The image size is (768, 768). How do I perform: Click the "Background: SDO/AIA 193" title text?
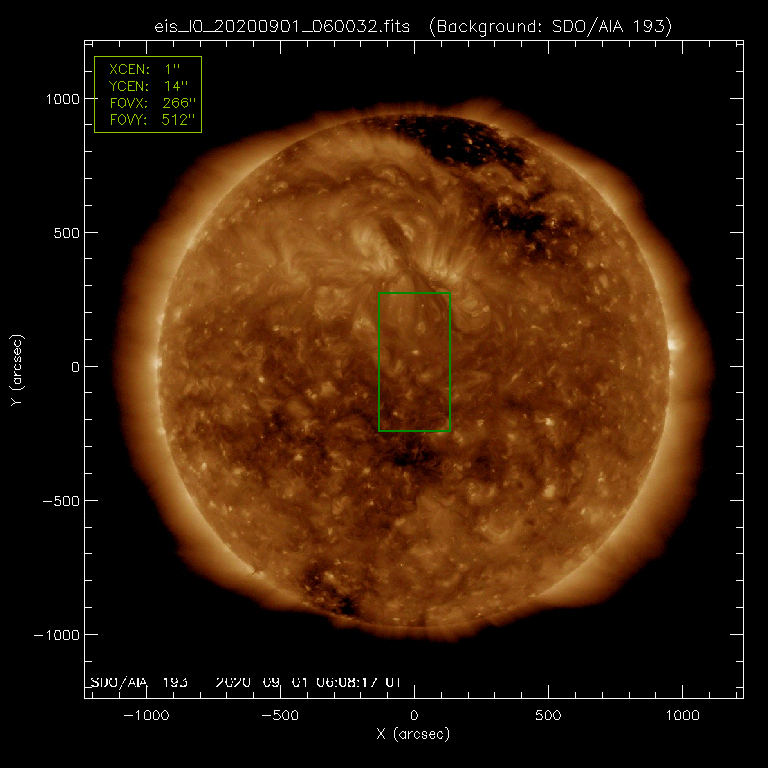[547, 24]
